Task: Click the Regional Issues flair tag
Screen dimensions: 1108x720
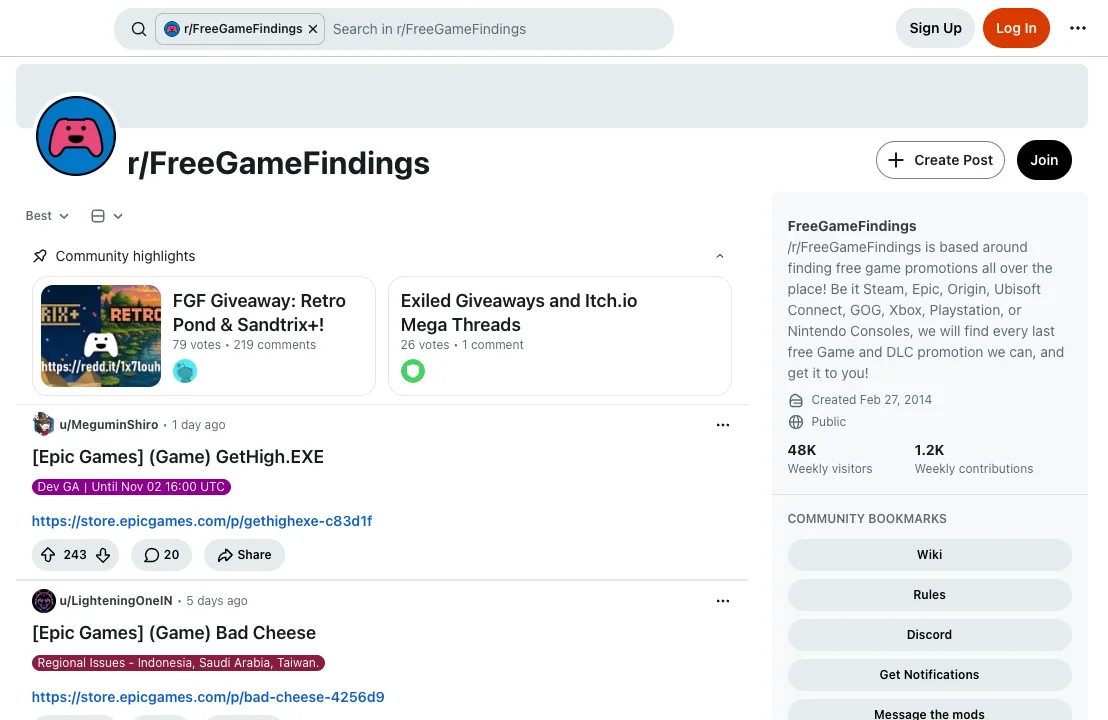Action: tap(178, 663)
